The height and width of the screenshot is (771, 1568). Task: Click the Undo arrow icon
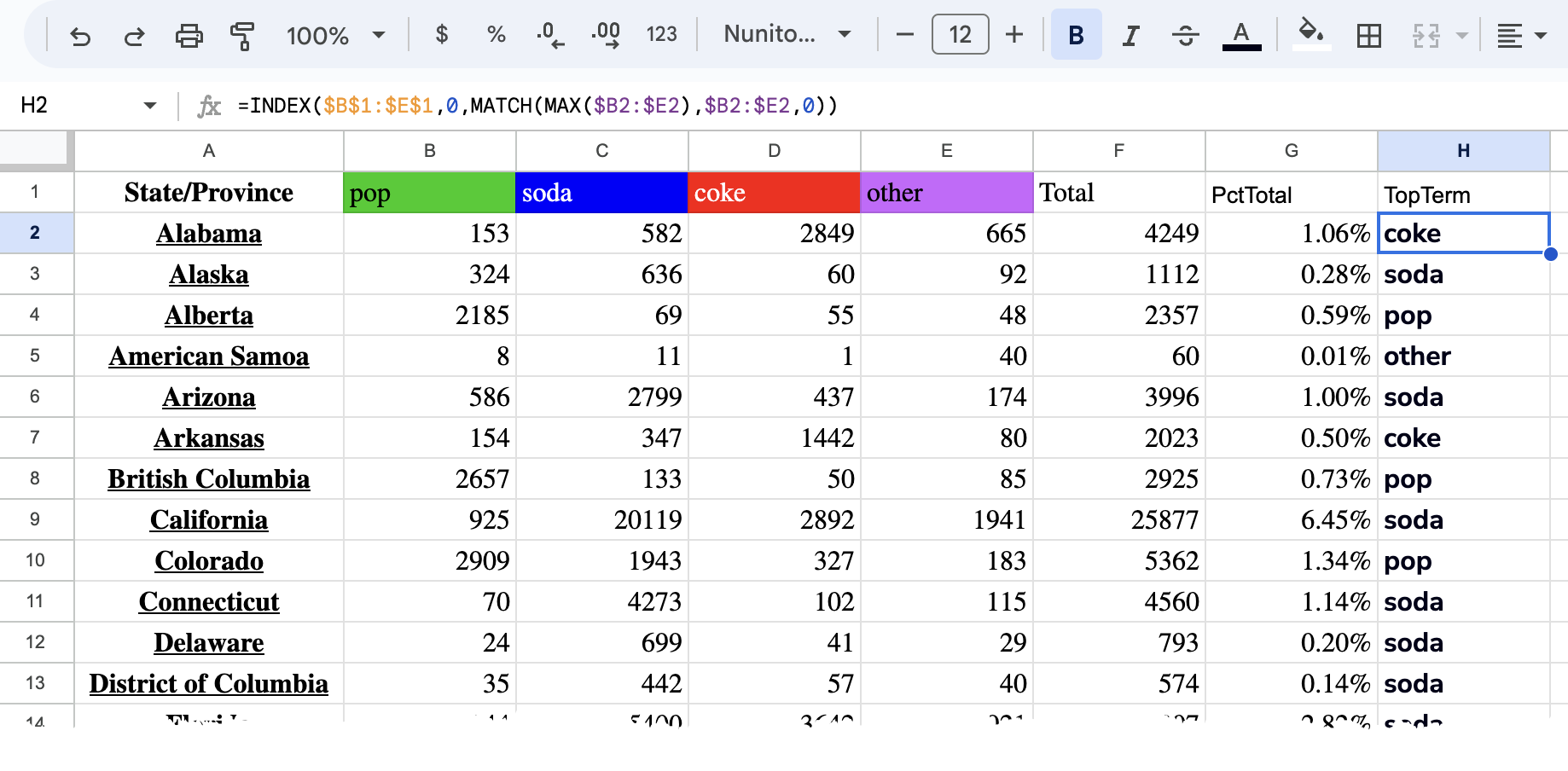pos(80,36)
